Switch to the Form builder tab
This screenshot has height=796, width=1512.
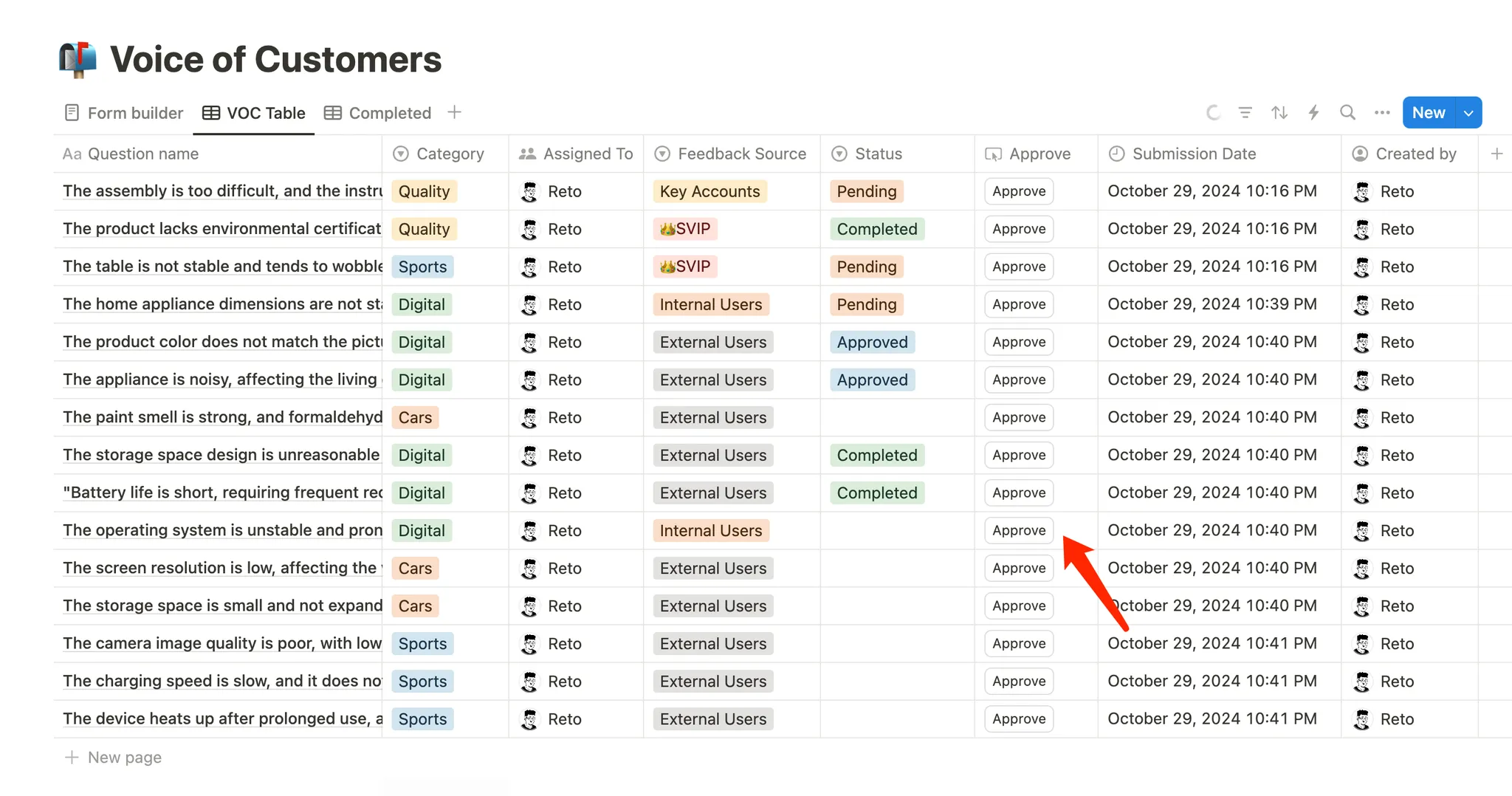tap(124, 113)
